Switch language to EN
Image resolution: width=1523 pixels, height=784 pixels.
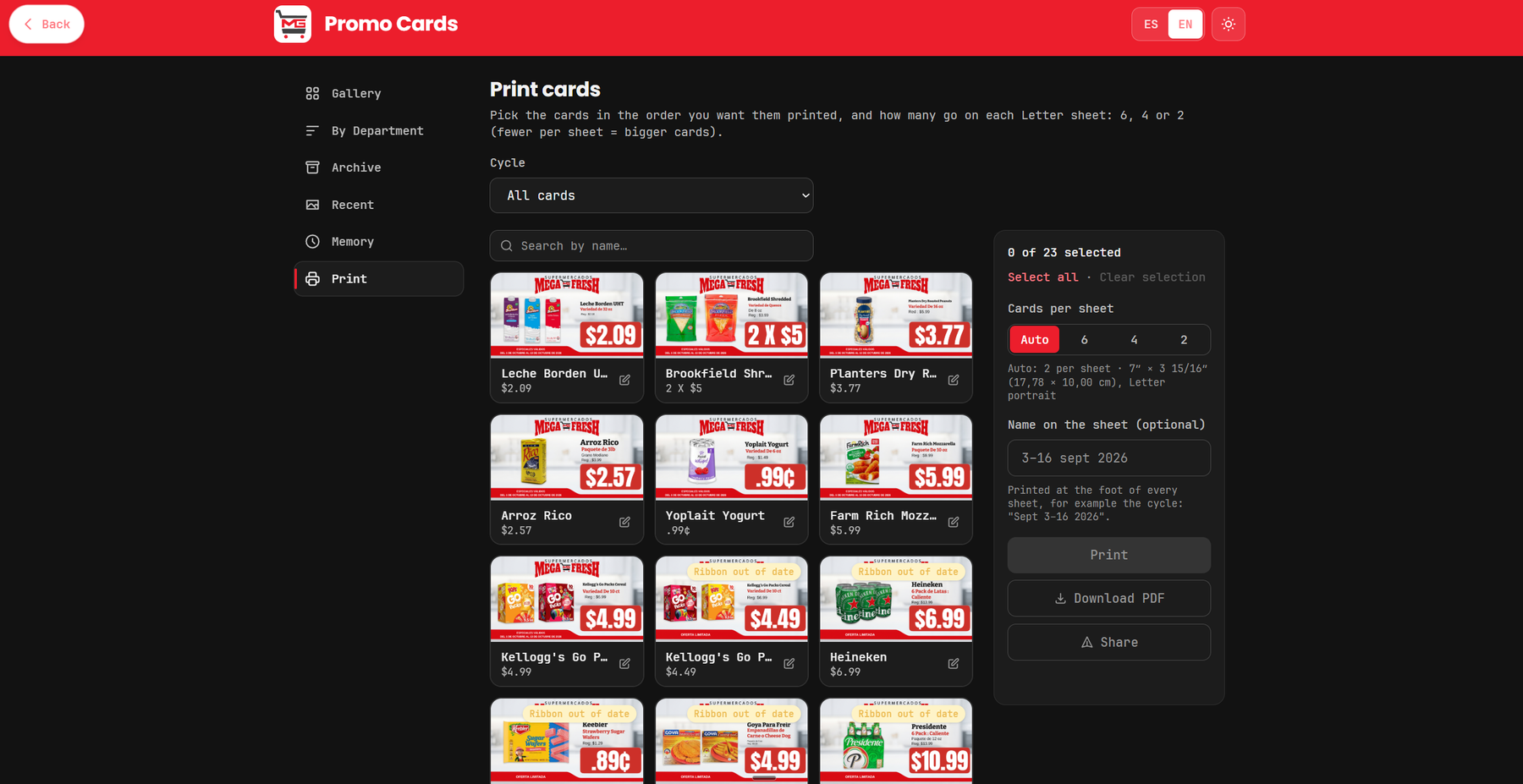click(1185, 24)
